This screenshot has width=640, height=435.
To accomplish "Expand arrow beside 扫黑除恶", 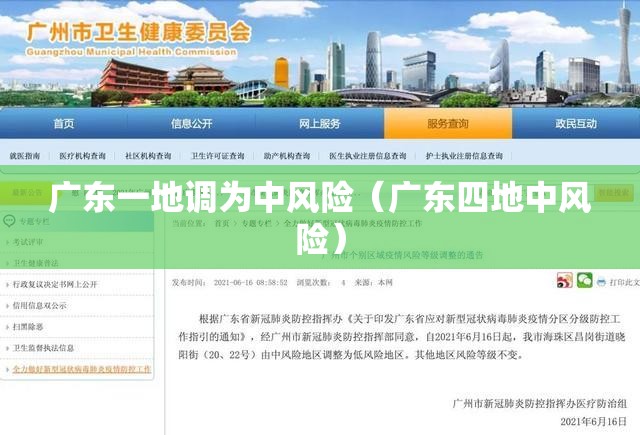I will tap(7, 327).
